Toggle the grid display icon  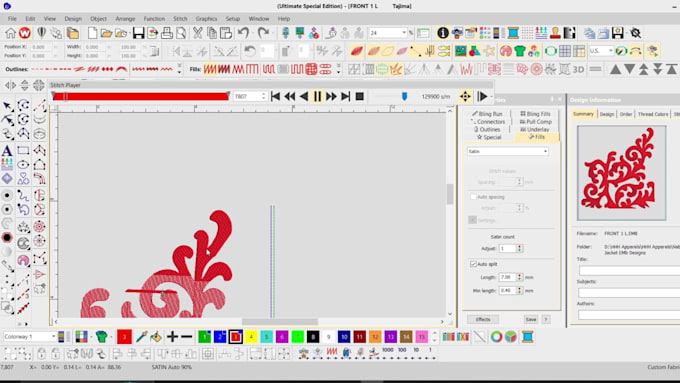[565, 51]
